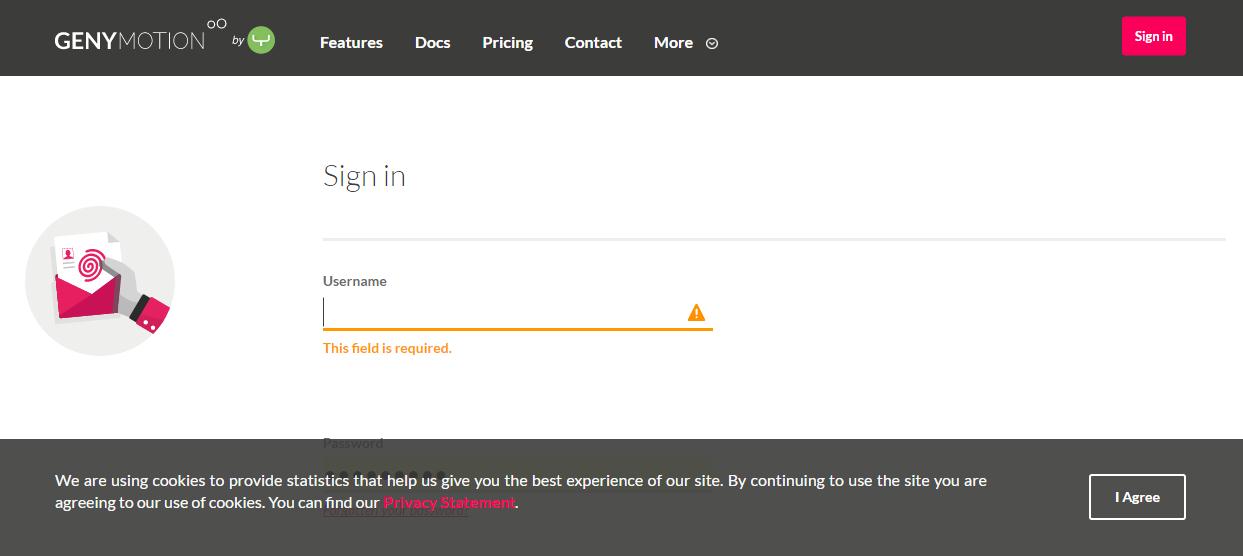Screen dimensions: 1243x556
Task: Click the Username field label
Action: click(x=354, y=281)
